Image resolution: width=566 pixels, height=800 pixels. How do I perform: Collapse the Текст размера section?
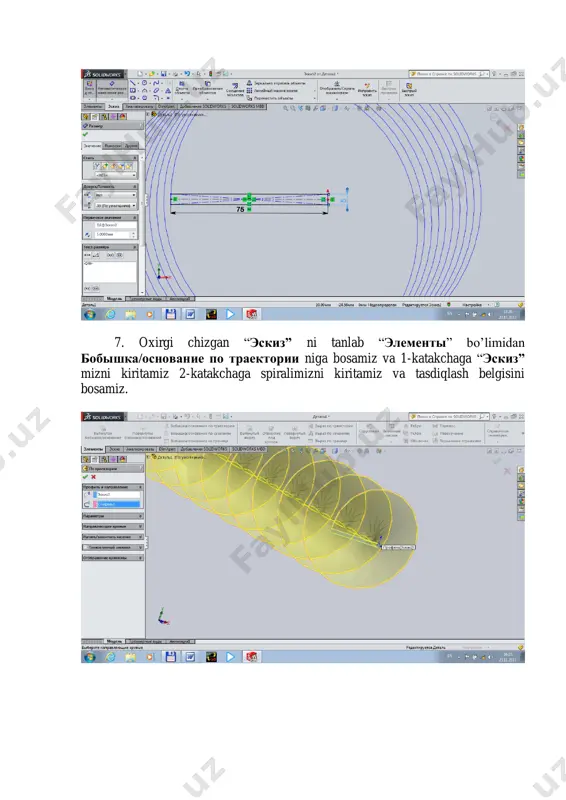(x=135, y=247)
